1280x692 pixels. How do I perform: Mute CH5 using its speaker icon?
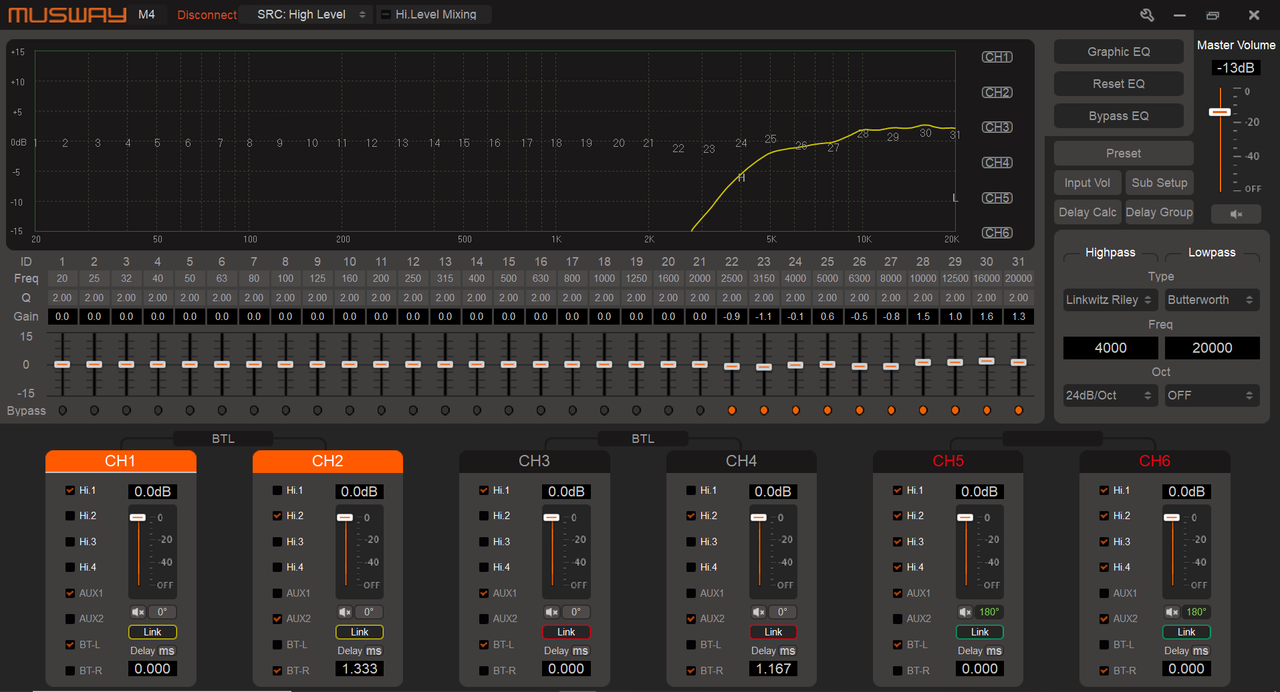click(966, 612)
